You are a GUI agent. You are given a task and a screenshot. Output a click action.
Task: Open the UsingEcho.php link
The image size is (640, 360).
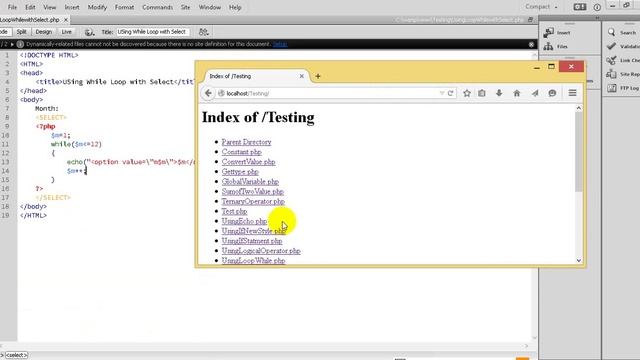244,221
